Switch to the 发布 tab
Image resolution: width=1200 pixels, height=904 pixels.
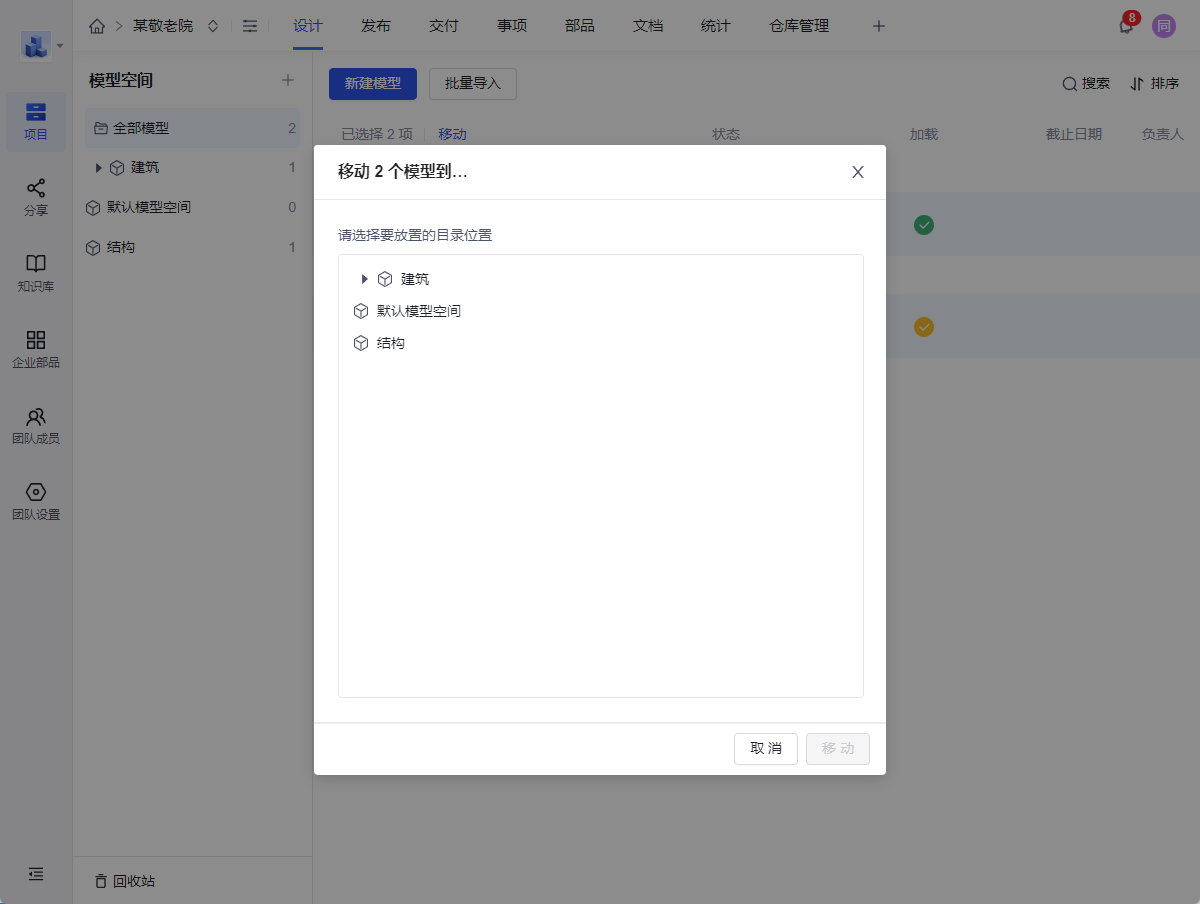click(x=376, y=26)
